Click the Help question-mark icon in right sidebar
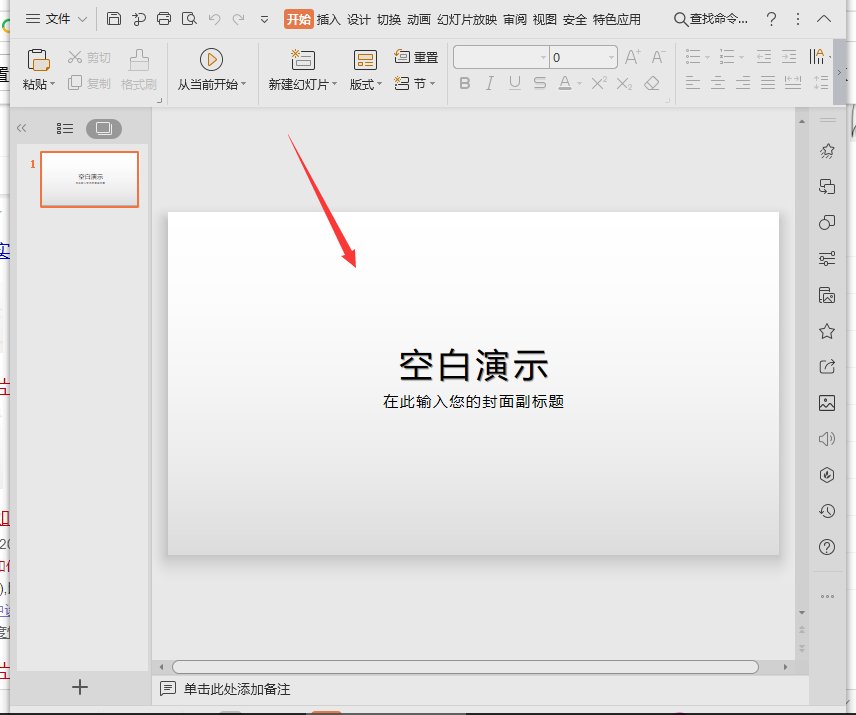The height and width of the screenshot is (715, 856). [x=825, y=547]
